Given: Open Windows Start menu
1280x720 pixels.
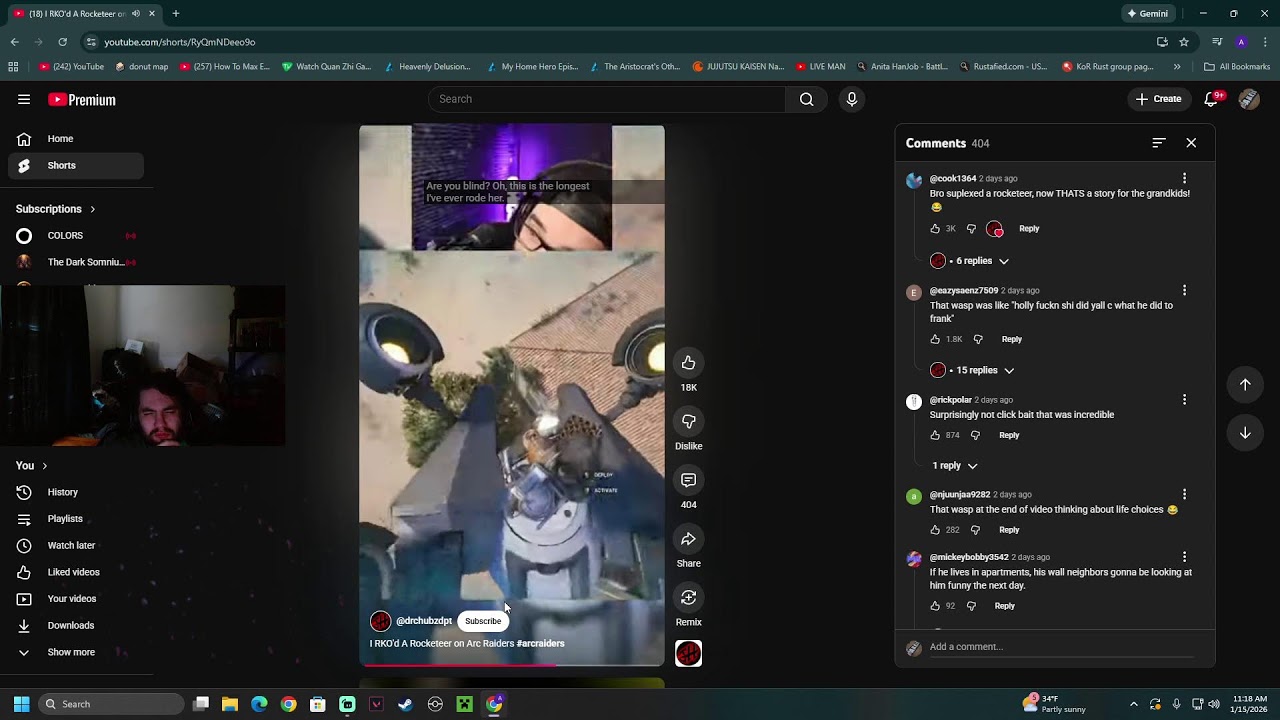Looking at the screenshot, I should 21,704.
